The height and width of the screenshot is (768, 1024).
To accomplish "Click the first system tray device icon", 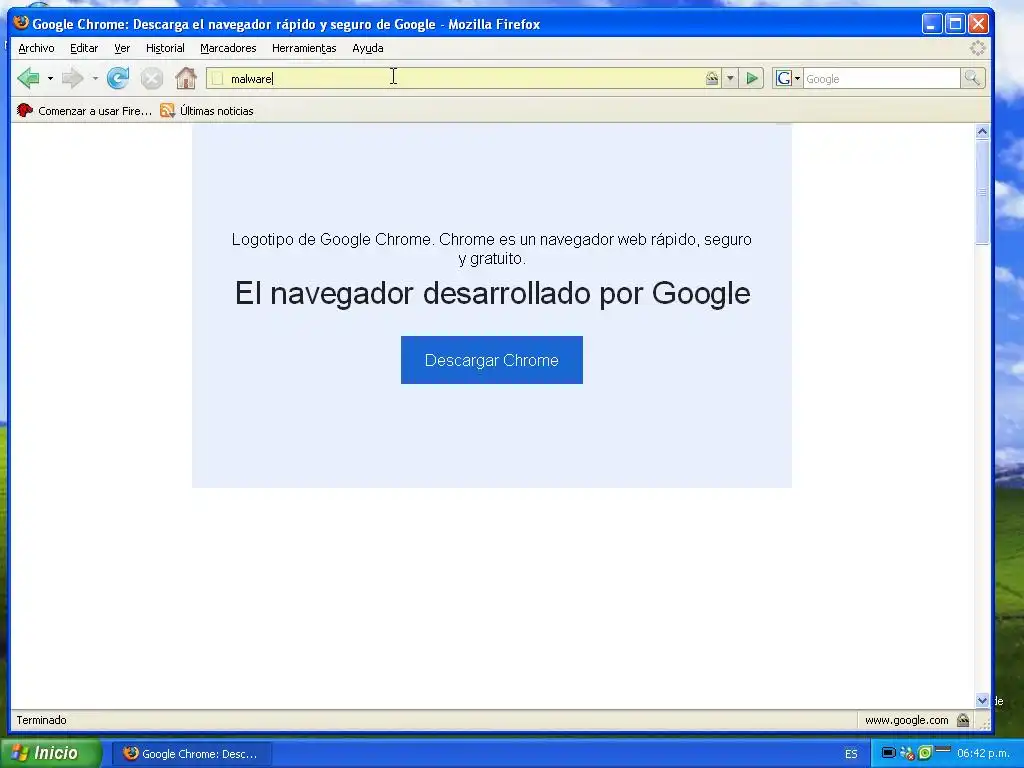I will tap(888, 753).
